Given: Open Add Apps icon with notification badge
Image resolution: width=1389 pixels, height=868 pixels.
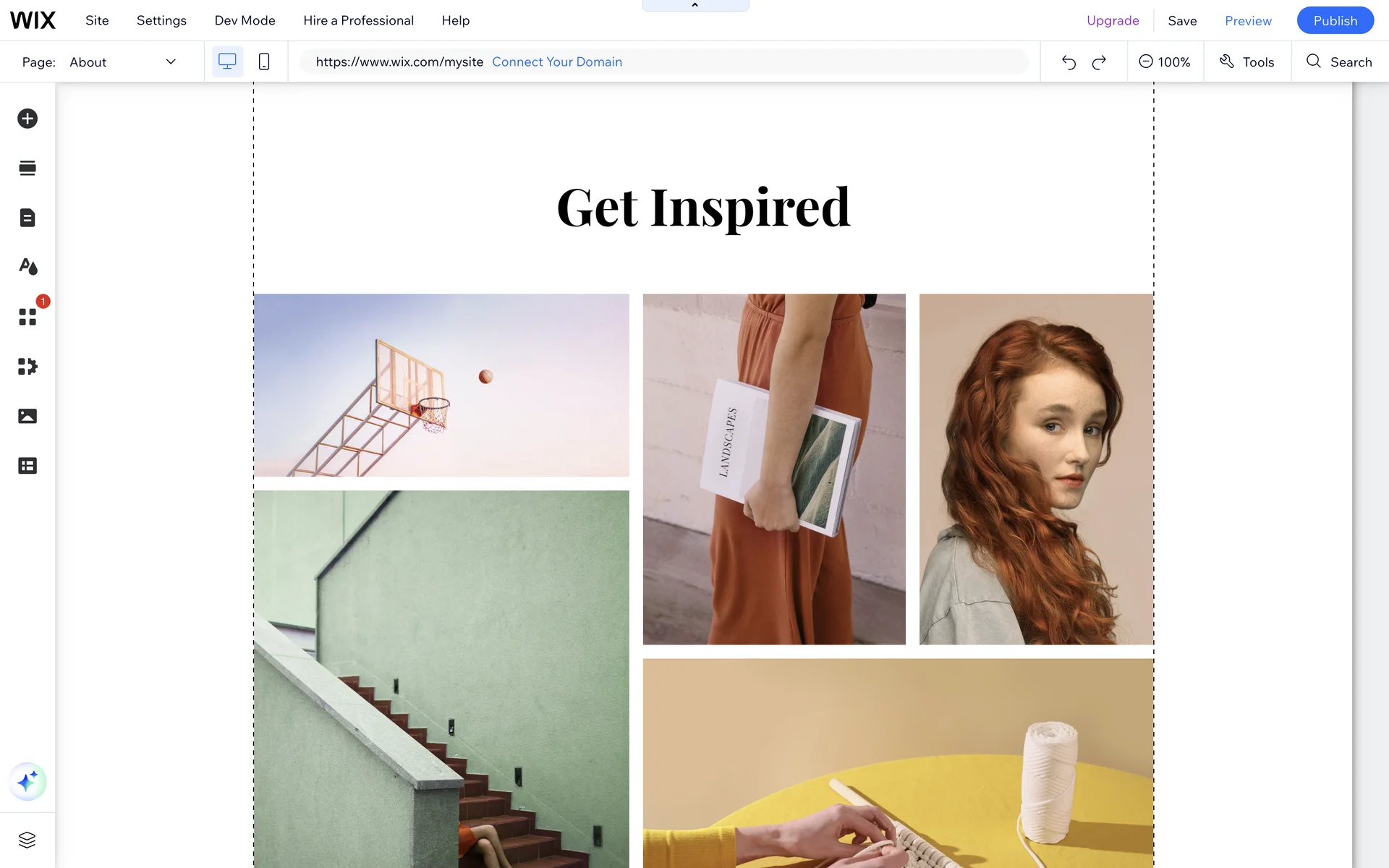Looking at the screenshot, I should 27,317.
